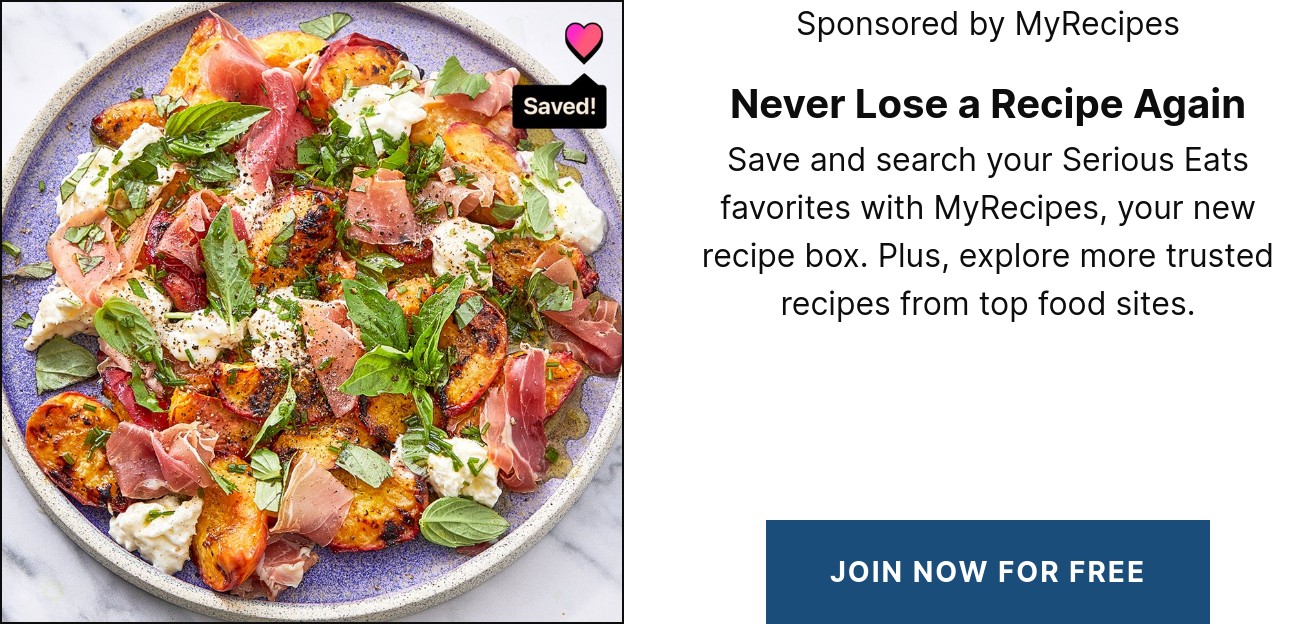Click the Sponsored by MyRecipes text
The width and height of the screenshot is (1304, 624).
[988, 24]
